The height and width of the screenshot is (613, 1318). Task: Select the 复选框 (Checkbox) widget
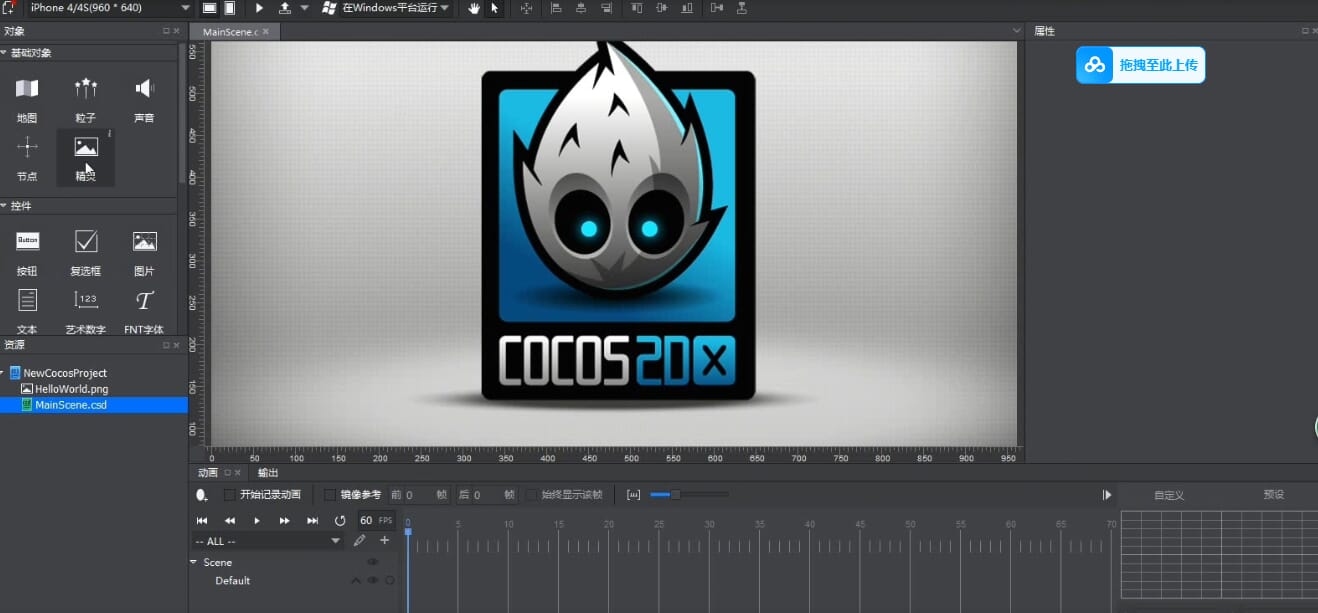(86, 242)
